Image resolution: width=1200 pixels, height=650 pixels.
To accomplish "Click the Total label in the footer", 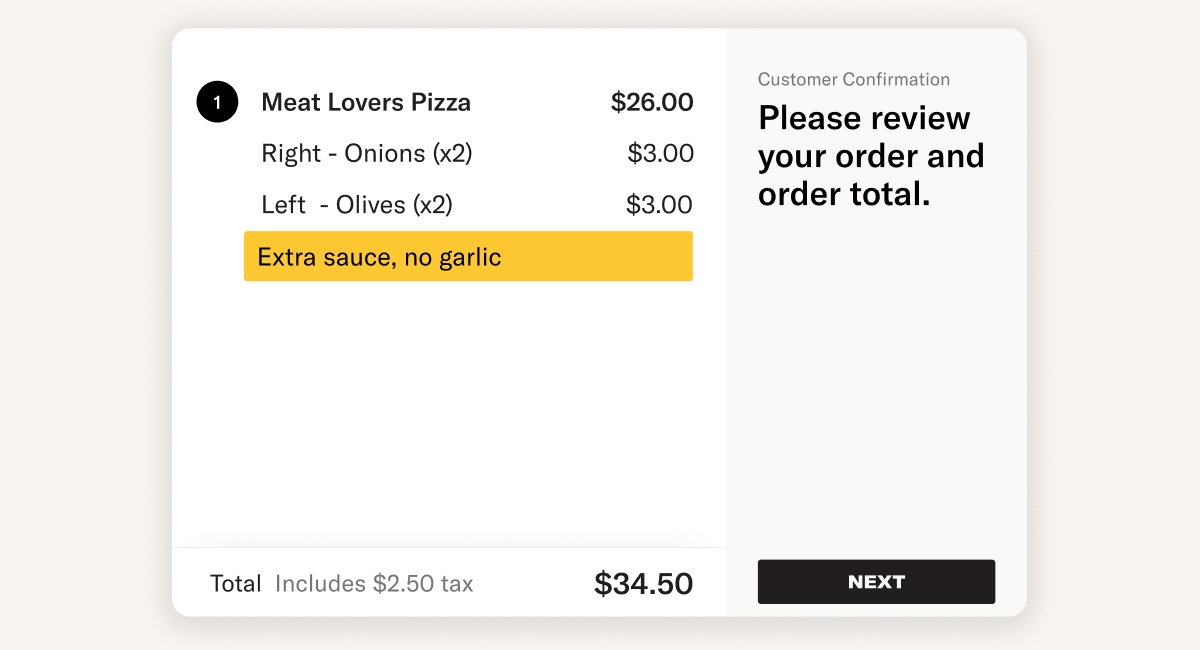I will [x=235, y=584].
